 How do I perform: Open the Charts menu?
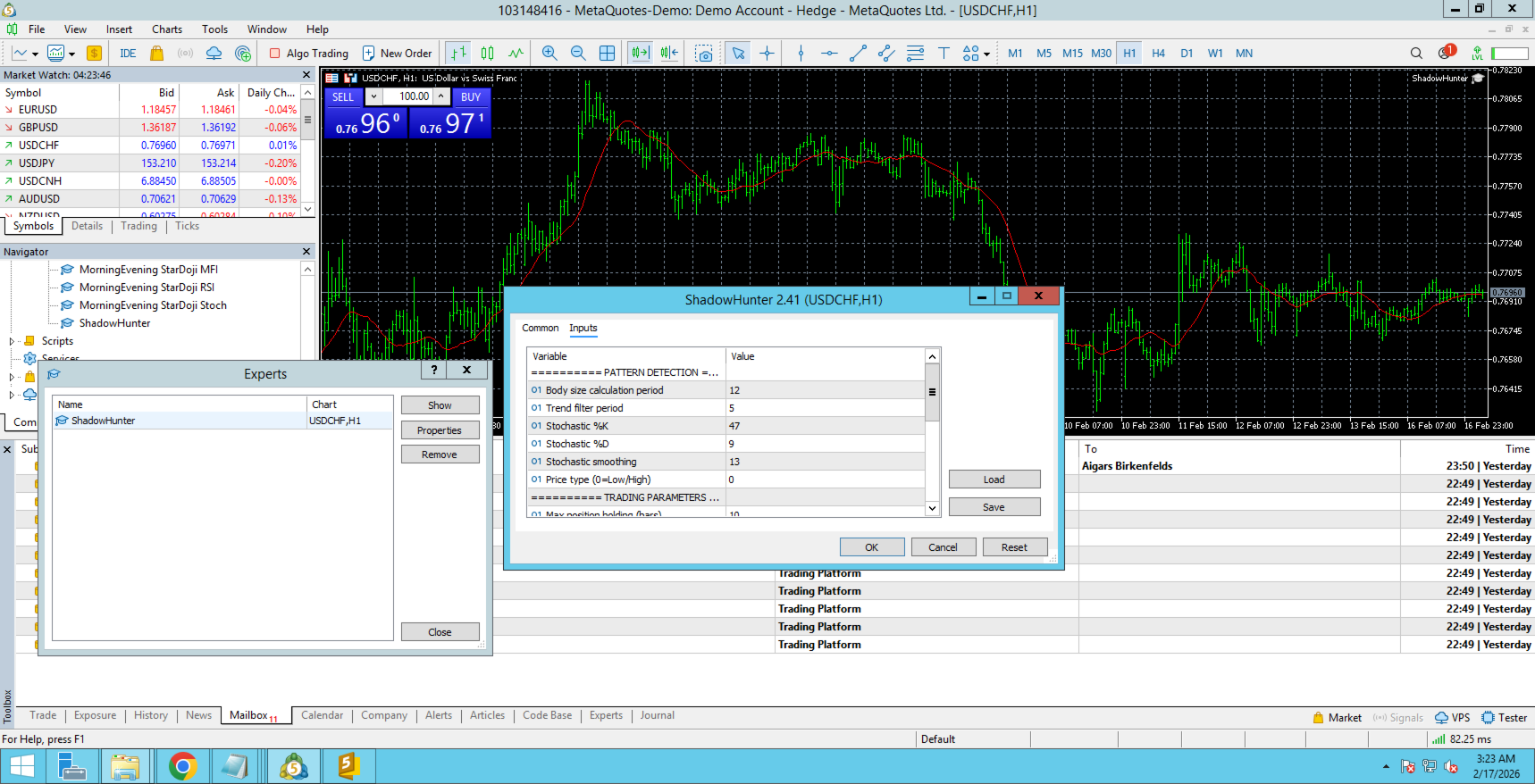(x=166, y=29)
